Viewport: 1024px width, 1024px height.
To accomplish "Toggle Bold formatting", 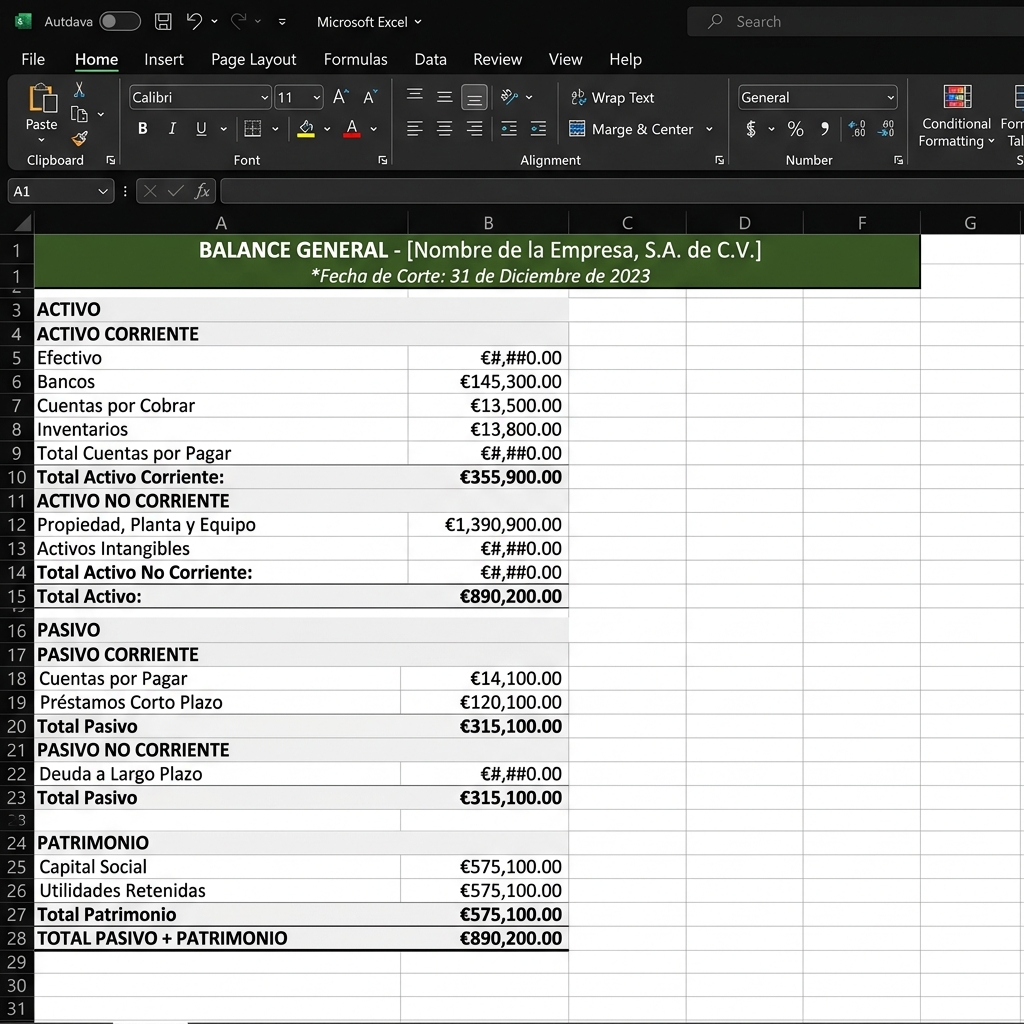I will [x=142, y=129].
